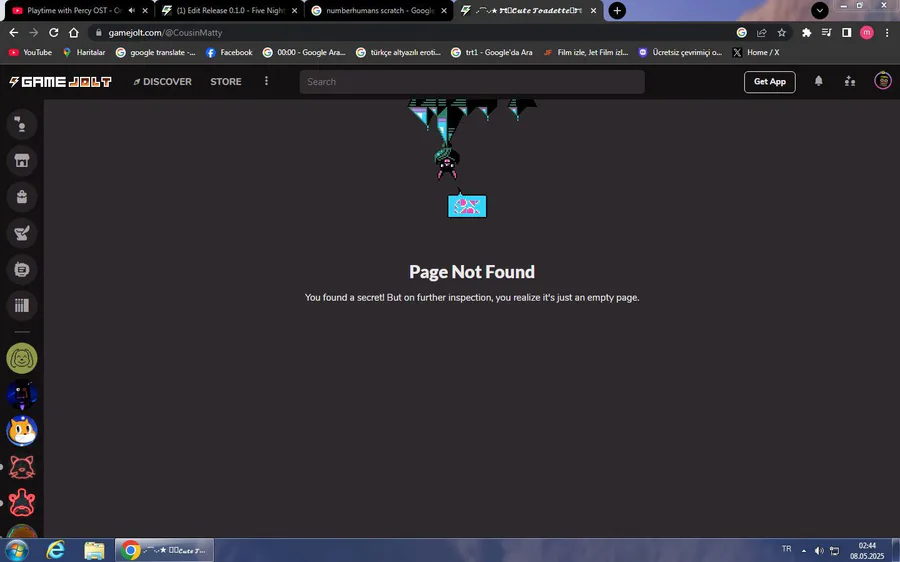Open the Extensions puzzle icon
900x562 pixels.
click(806, 33)
